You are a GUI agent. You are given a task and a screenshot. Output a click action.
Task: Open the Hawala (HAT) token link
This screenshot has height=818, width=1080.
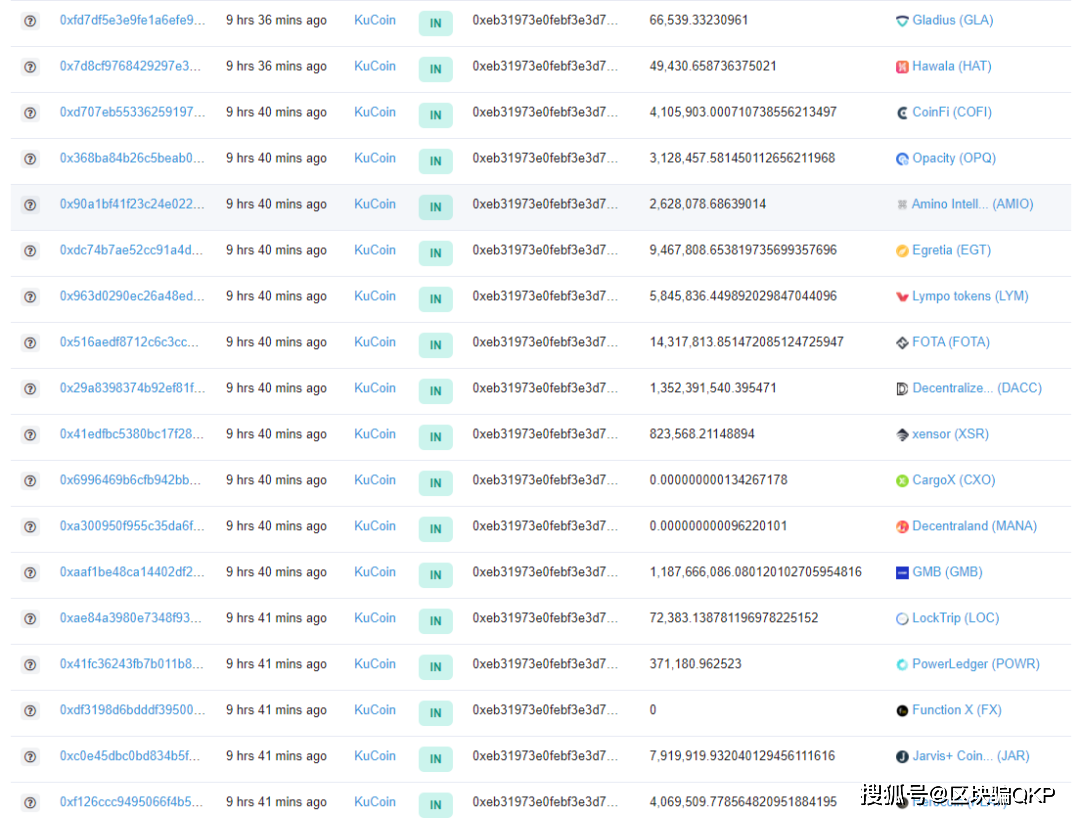(952, 66)
